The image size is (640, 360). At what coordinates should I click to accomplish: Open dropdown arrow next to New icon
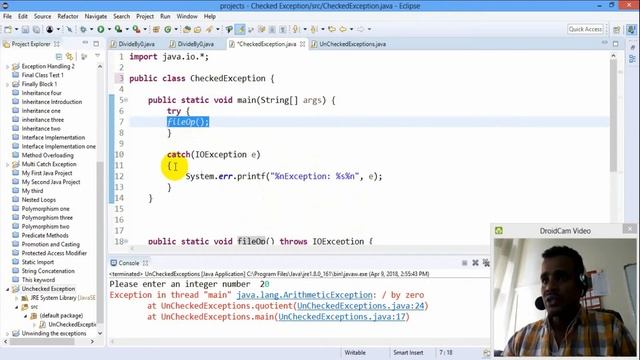tap(16, 29)
